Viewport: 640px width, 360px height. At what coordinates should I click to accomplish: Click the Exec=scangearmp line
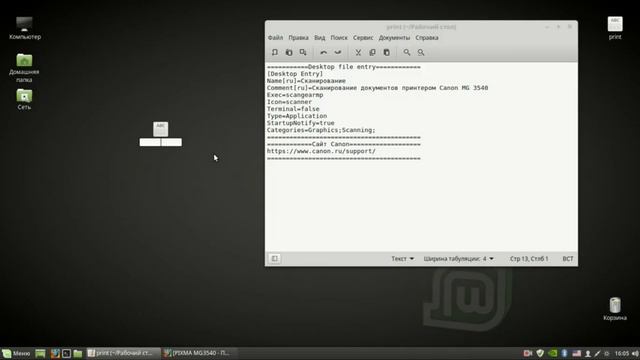click(295, 95)
